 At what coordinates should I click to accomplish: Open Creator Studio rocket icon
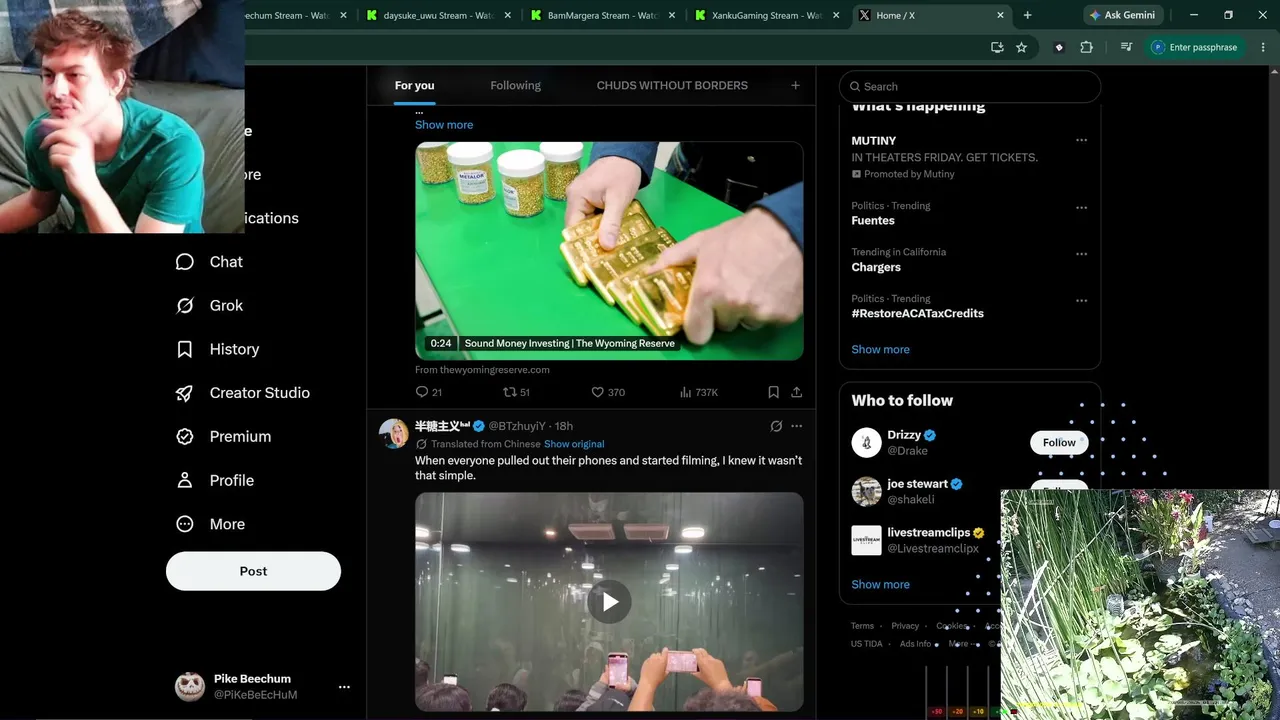click(x=185, y=393)
